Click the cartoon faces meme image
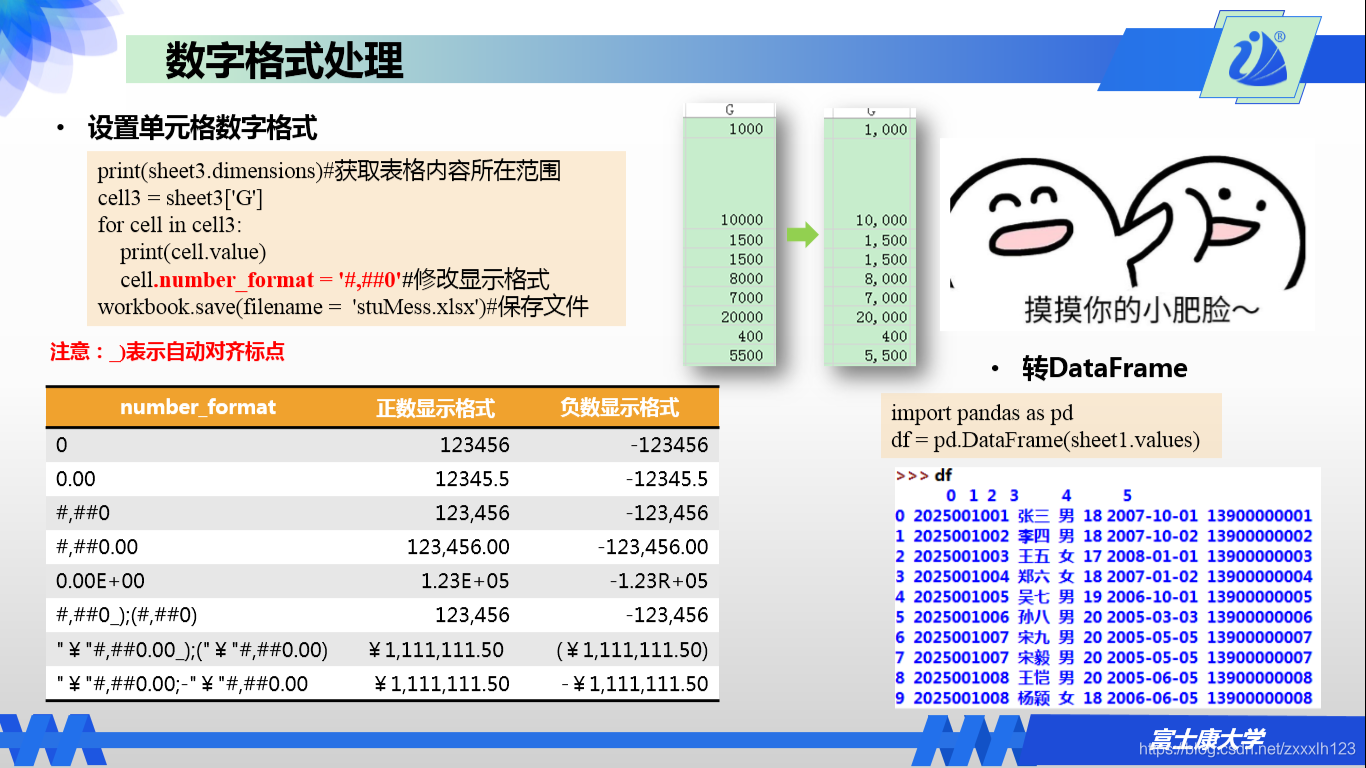 (x=1127, y=235)
